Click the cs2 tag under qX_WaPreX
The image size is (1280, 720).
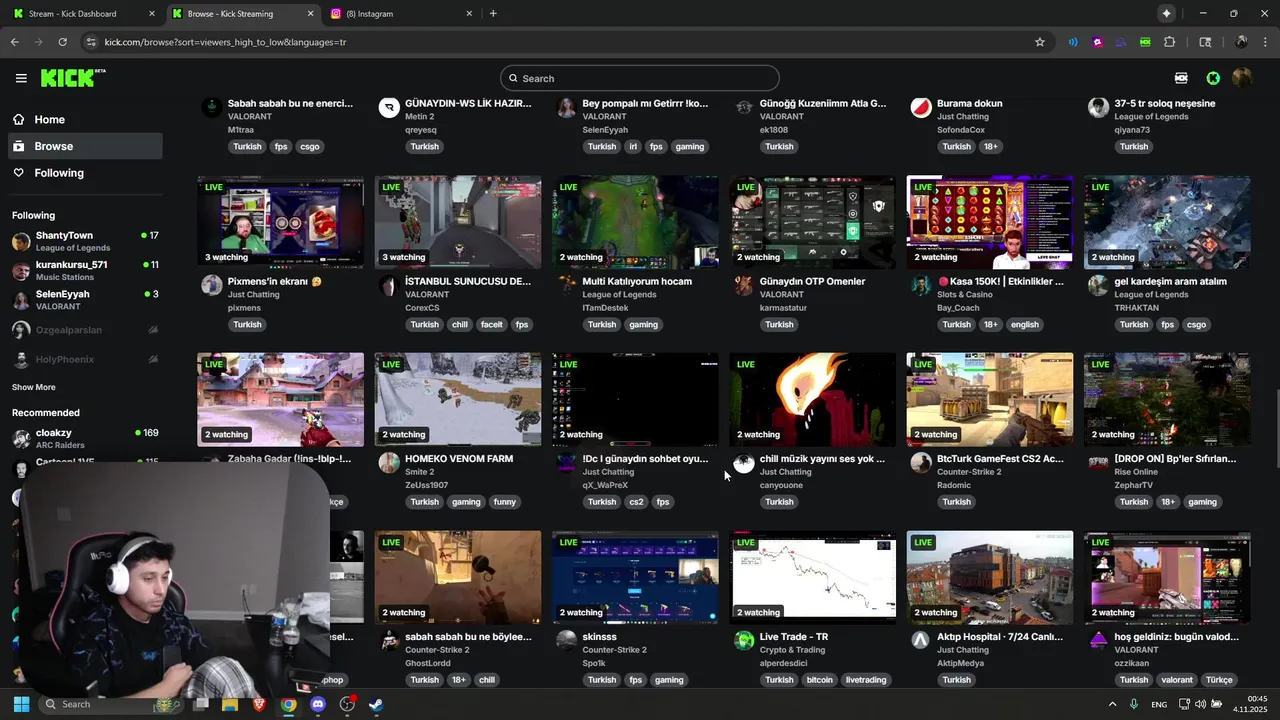point(636,502)
